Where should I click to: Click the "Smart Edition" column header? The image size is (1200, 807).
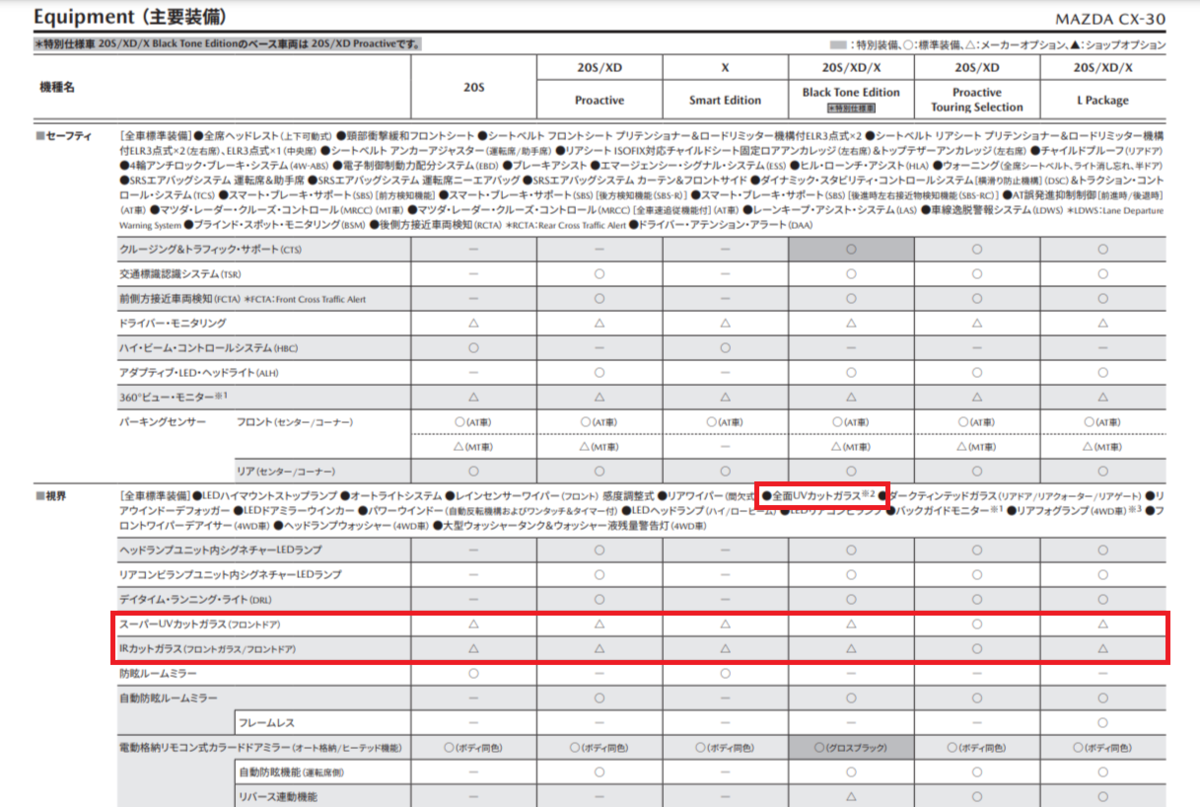(725, 100)
